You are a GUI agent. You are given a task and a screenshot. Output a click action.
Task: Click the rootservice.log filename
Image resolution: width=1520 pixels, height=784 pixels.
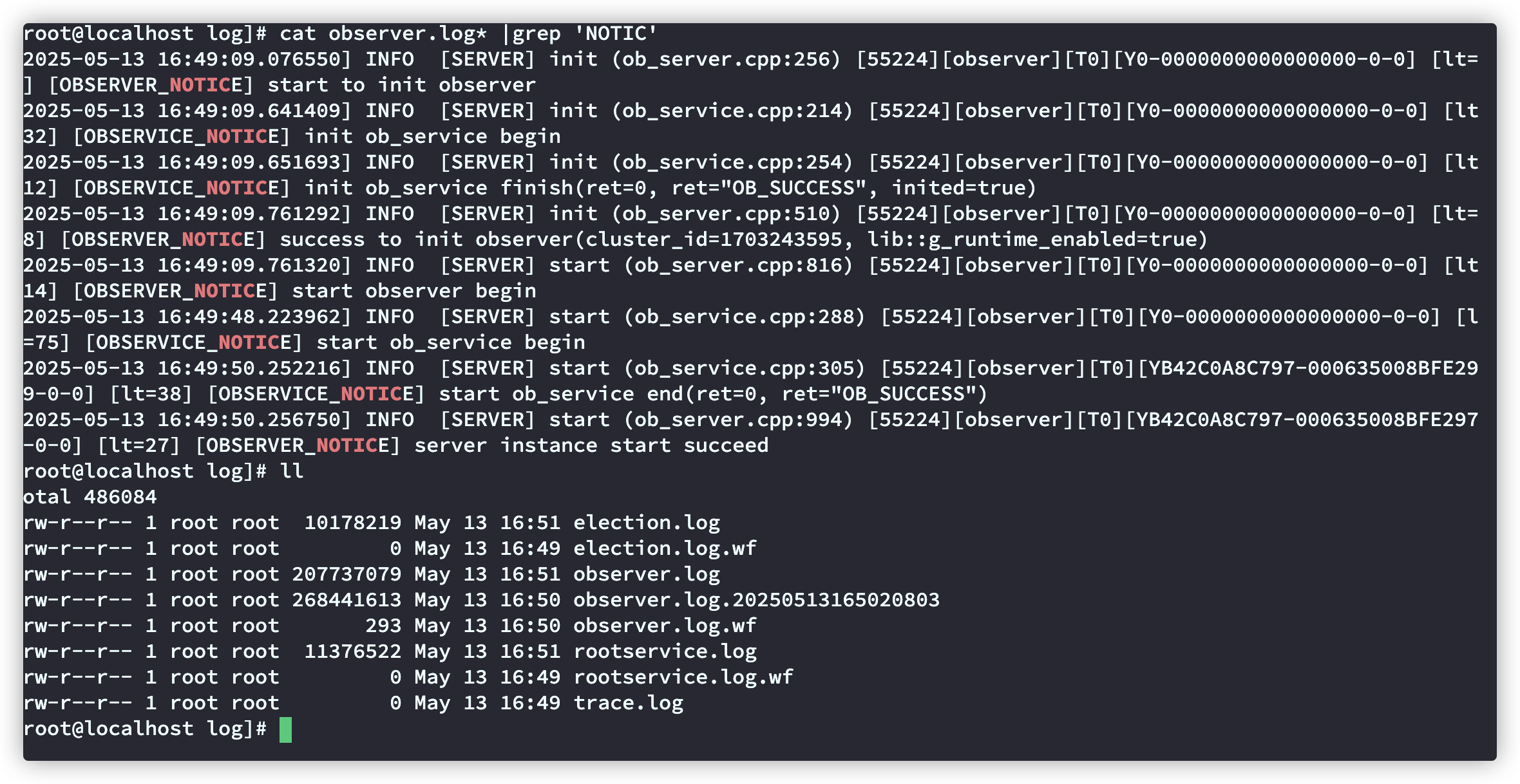[665, 651]
